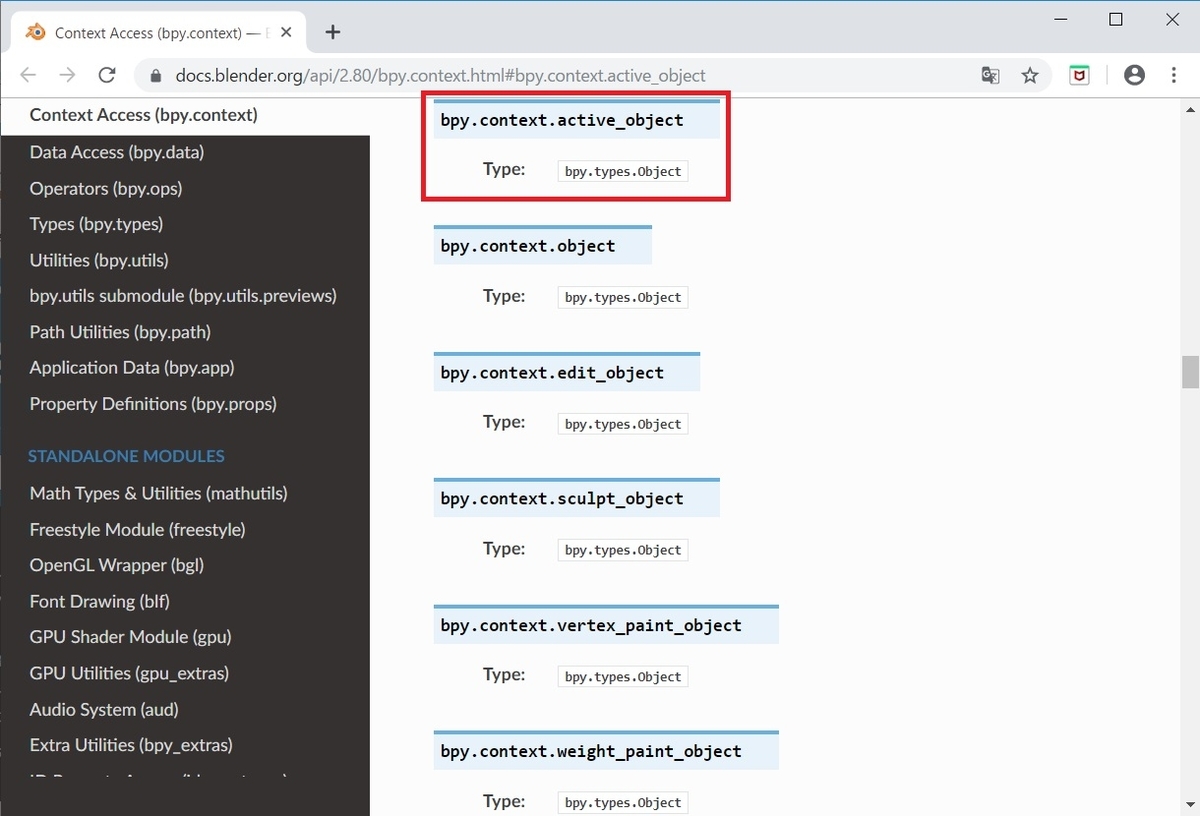Open GPU Shader Module (gpu)
Screen dimensions: 1200x816
131,637
